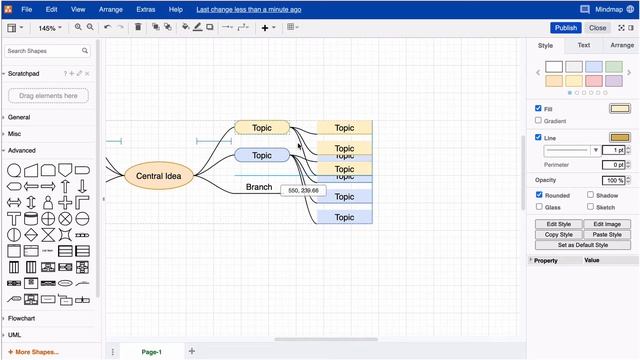The image size is (640, 360).
Task: Click the redo arrow icon
Action: tap(120, 27)
